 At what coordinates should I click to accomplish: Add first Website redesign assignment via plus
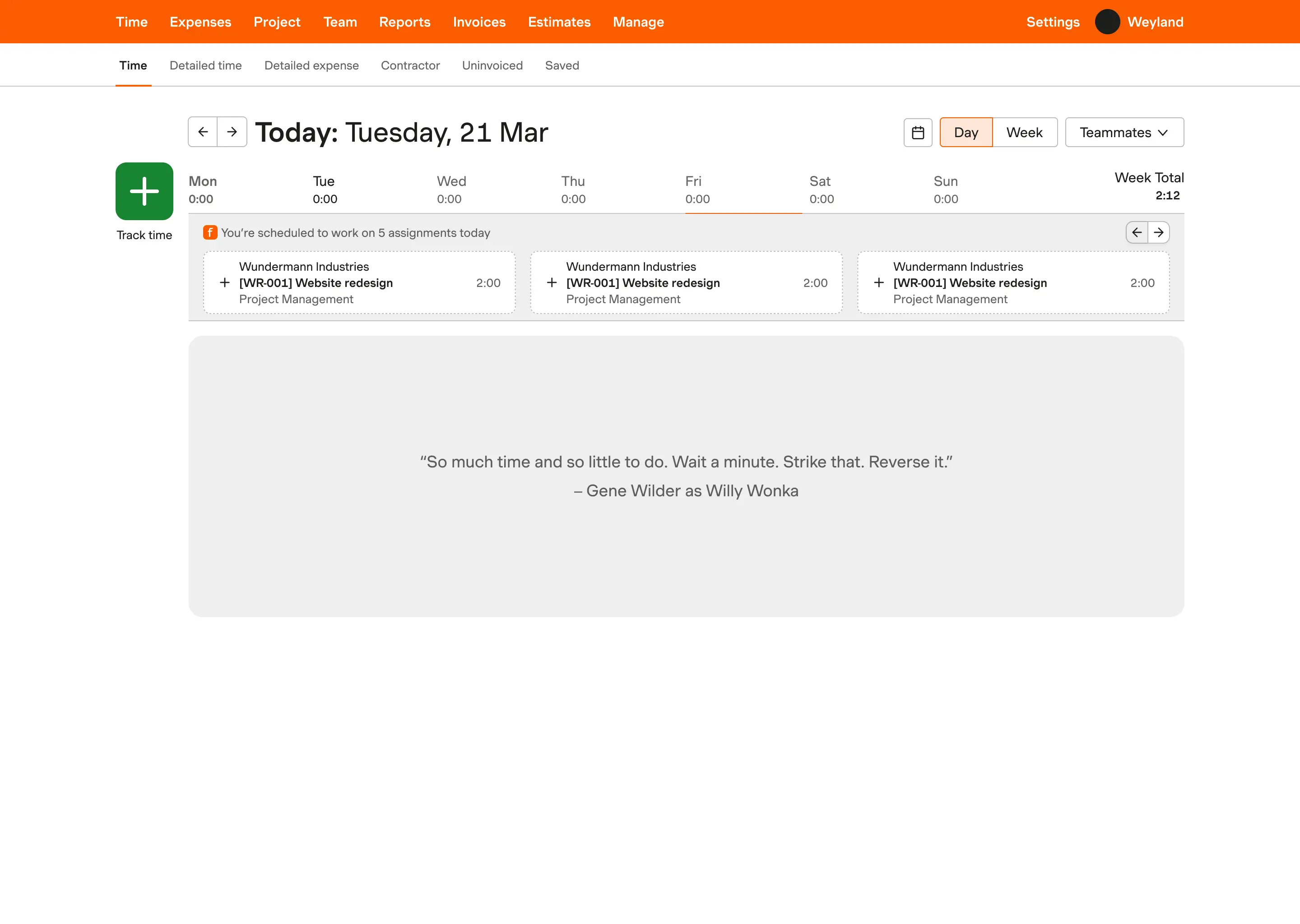pos(225,283)
